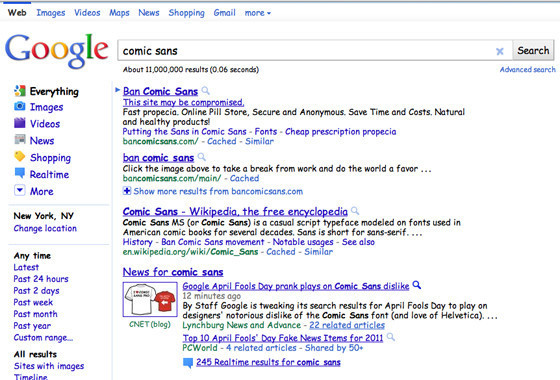Open 22 related articles link
The image size is (560, 380).
347,325
